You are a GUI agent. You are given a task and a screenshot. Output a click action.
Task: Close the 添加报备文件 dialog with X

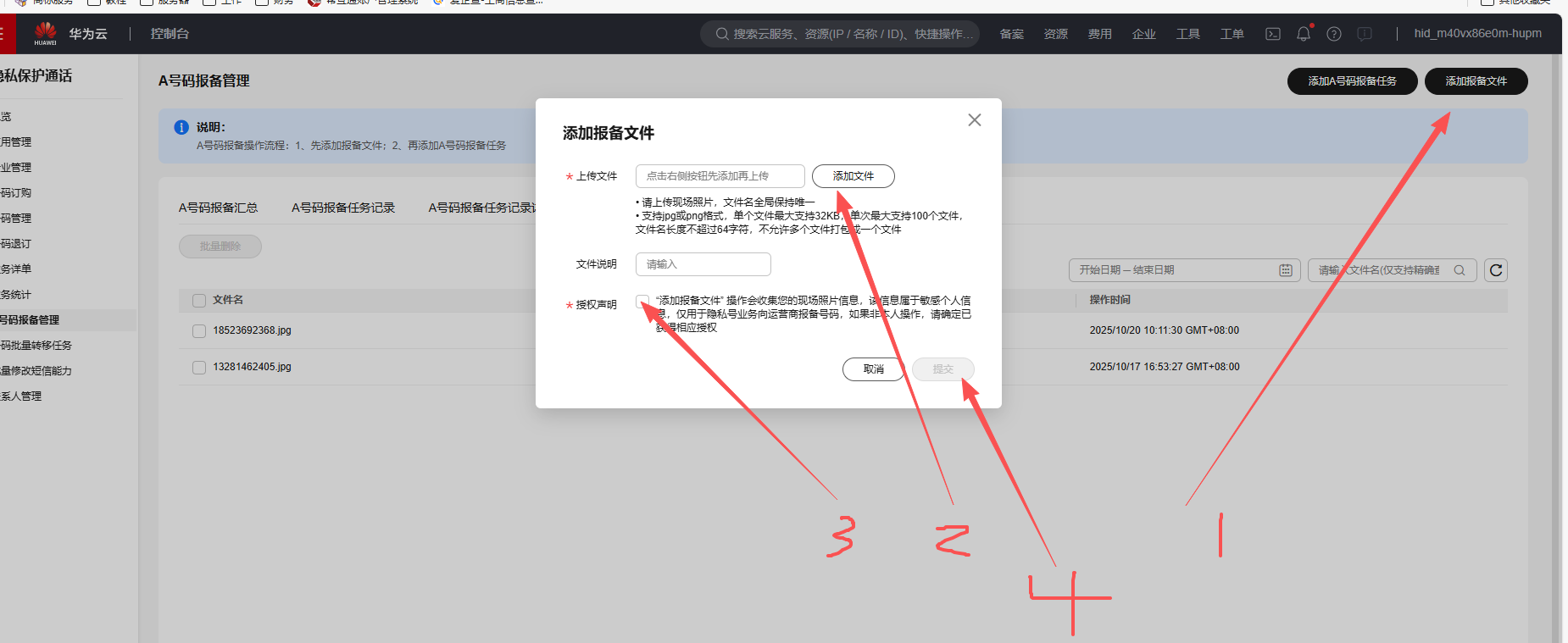tap(975, 120)
